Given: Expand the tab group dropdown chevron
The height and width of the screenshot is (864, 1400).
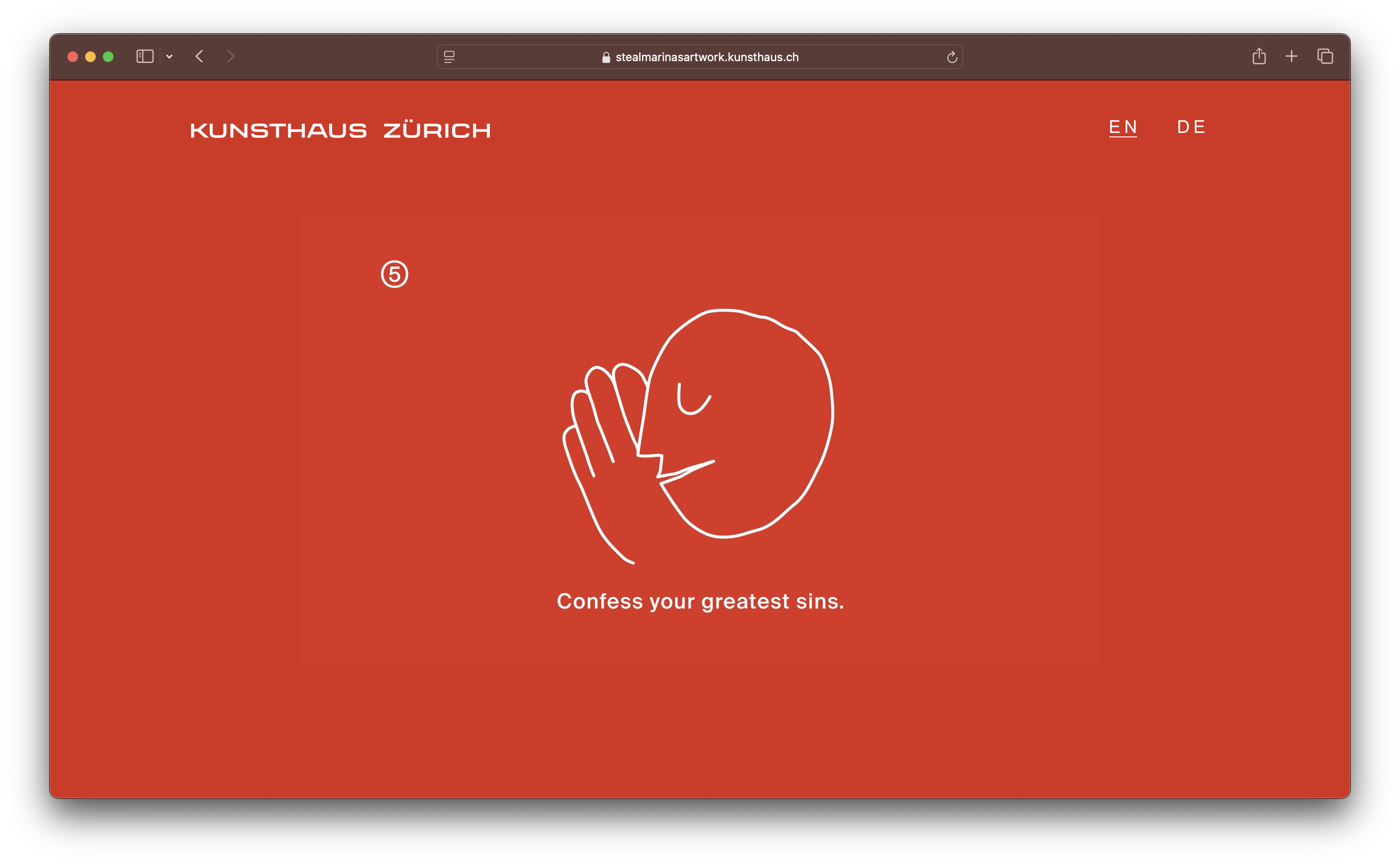Looking at the screenshot, I should [169, 57].
